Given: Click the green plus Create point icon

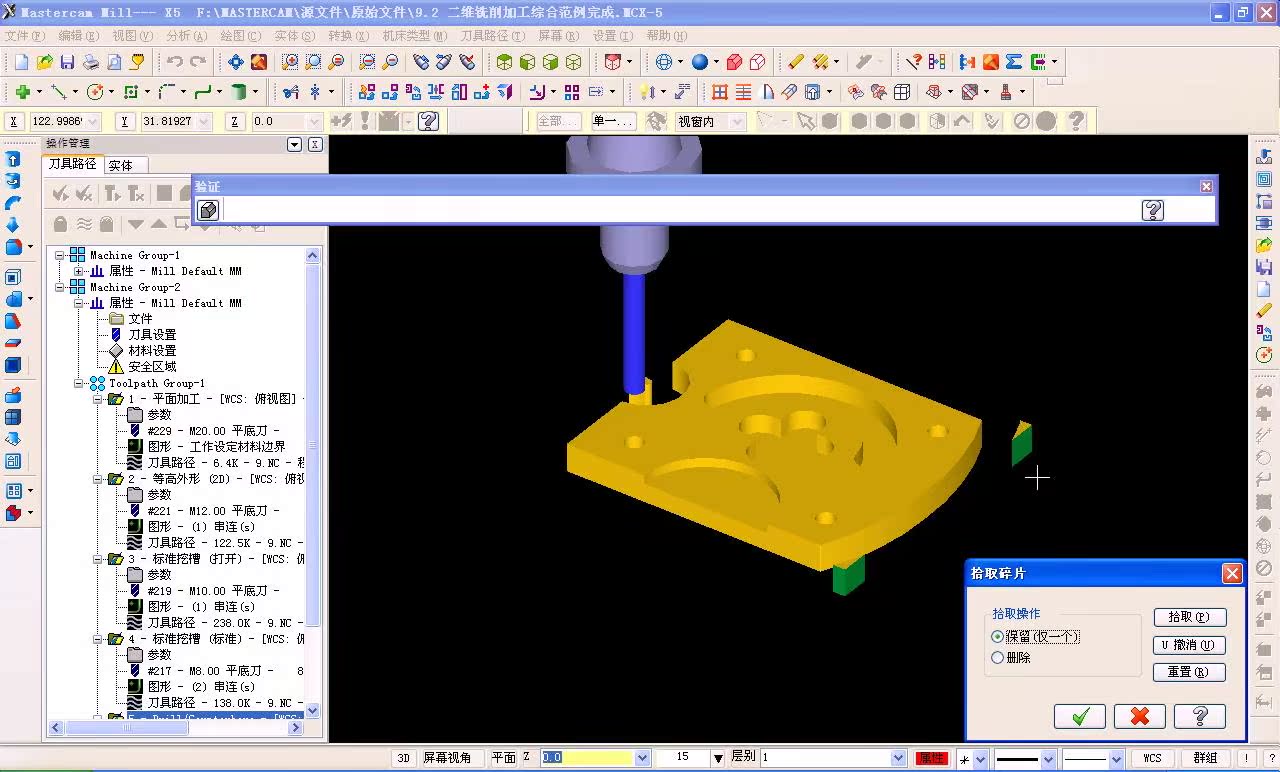Looking at the screenshot, I should [x=22, y=92].
